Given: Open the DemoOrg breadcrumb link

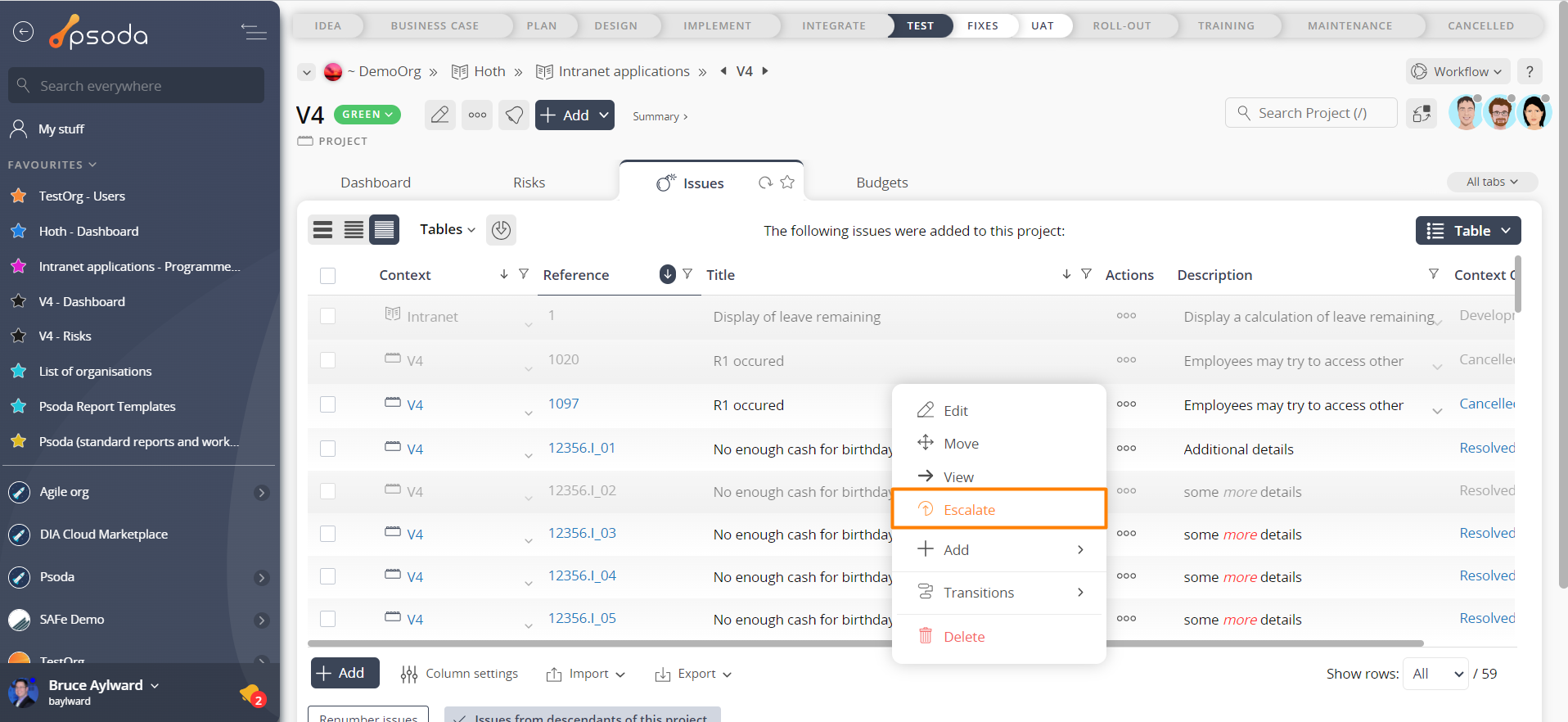Looking at the screenshot, I should (390, 71).
